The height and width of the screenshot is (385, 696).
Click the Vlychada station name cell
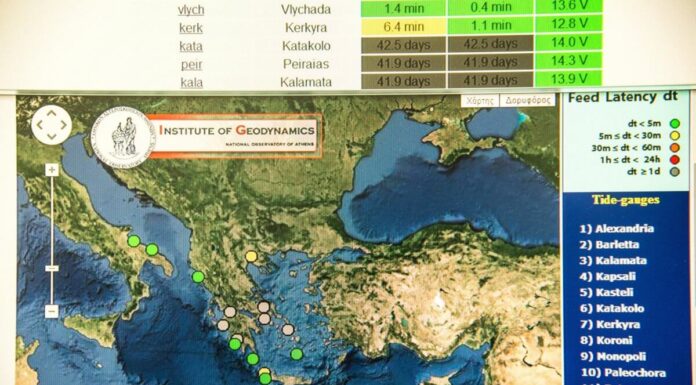tap(306, 9)
